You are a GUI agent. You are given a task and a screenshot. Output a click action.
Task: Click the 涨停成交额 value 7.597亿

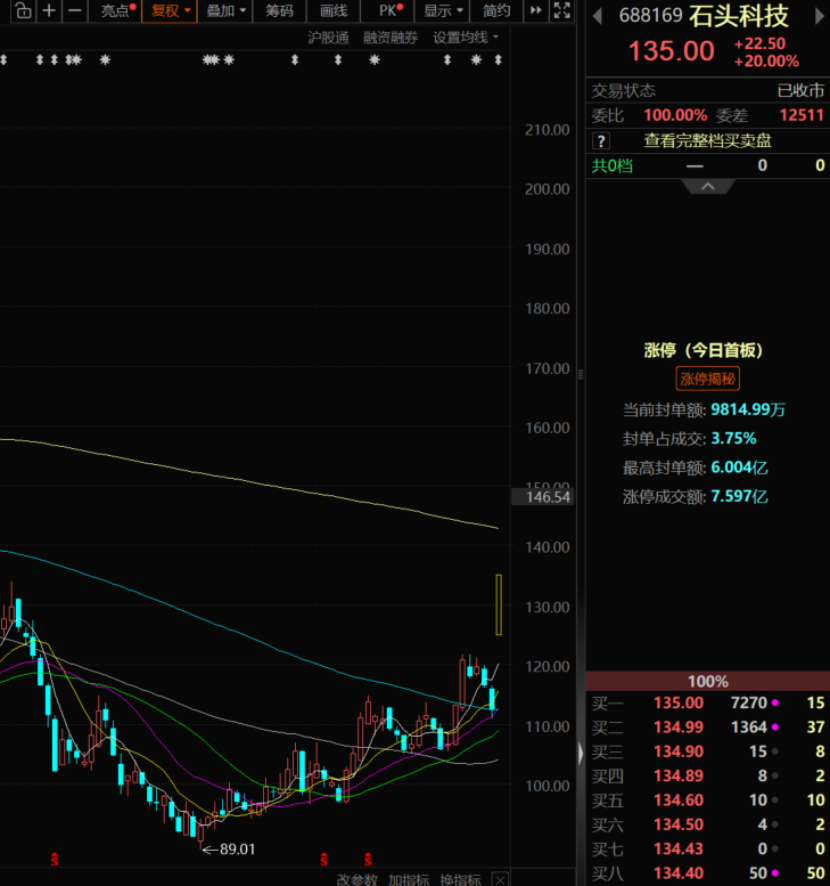pyautogui.click(x=739, y=497)
